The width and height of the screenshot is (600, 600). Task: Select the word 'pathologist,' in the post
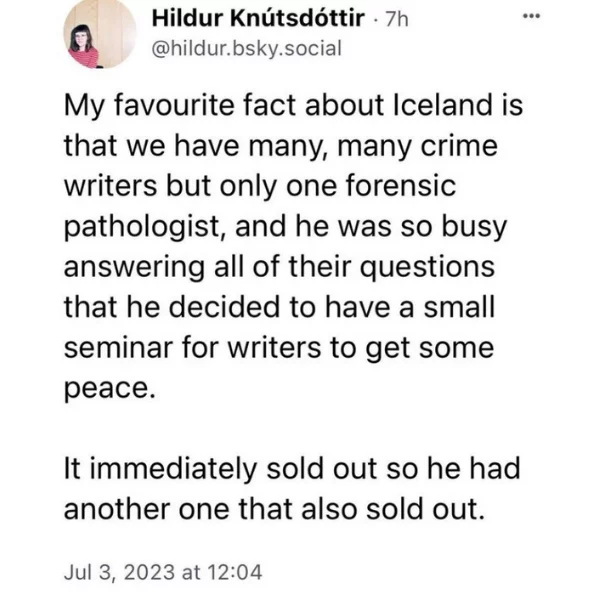145,227
